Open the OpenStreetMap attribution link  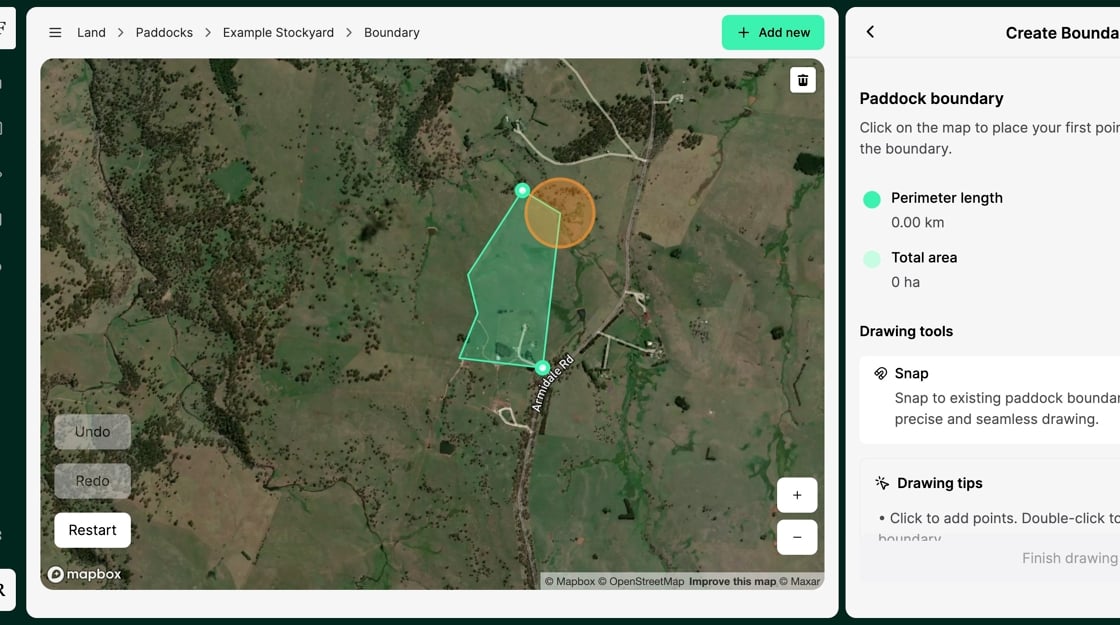[x=641, y=581]
